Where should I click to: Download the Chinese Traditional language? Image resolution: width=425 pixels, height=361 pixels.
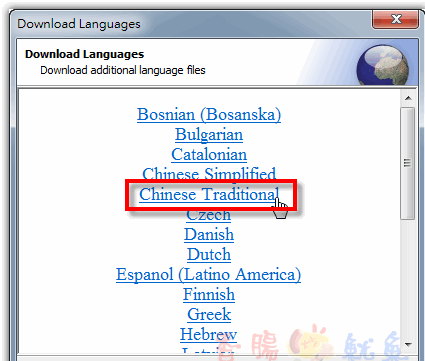coord(209,194)
